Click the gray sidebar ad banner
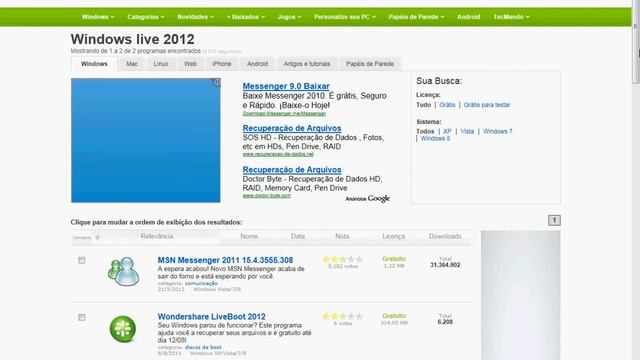Viewport: 640px width, 360px height. coord(520,295)
